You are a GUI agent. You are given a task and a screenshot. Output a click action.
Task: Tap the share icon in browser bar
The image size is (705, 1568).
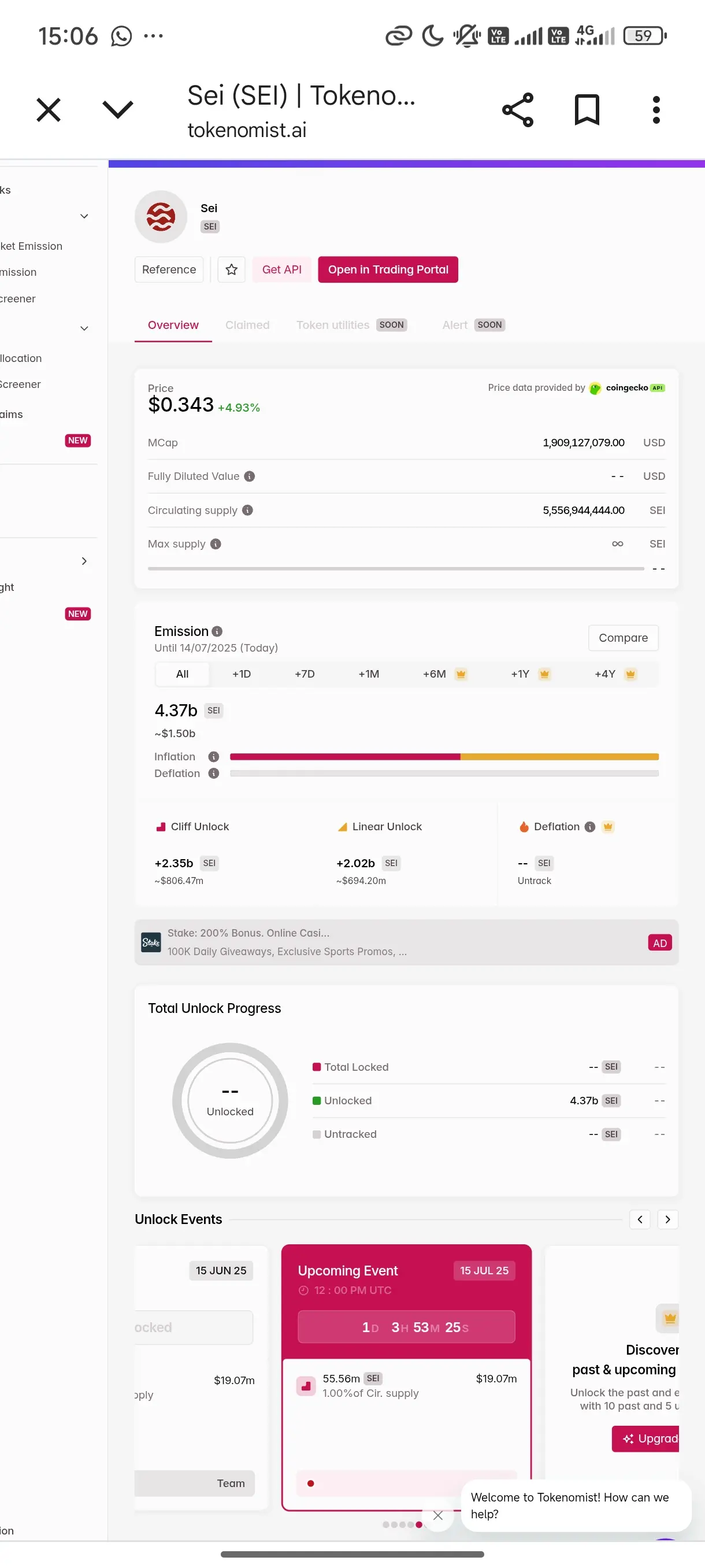coord(518,110)
